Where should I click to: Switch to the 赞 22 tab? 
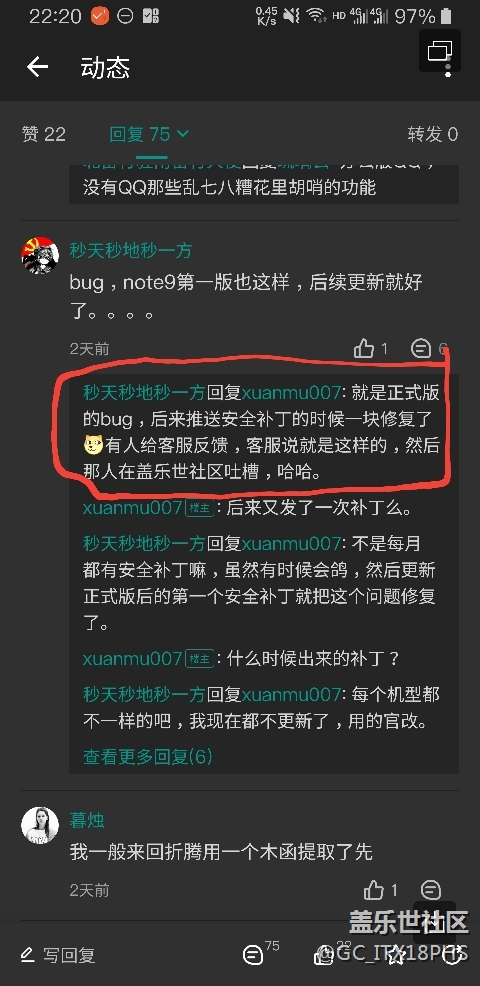click(43, 134)
